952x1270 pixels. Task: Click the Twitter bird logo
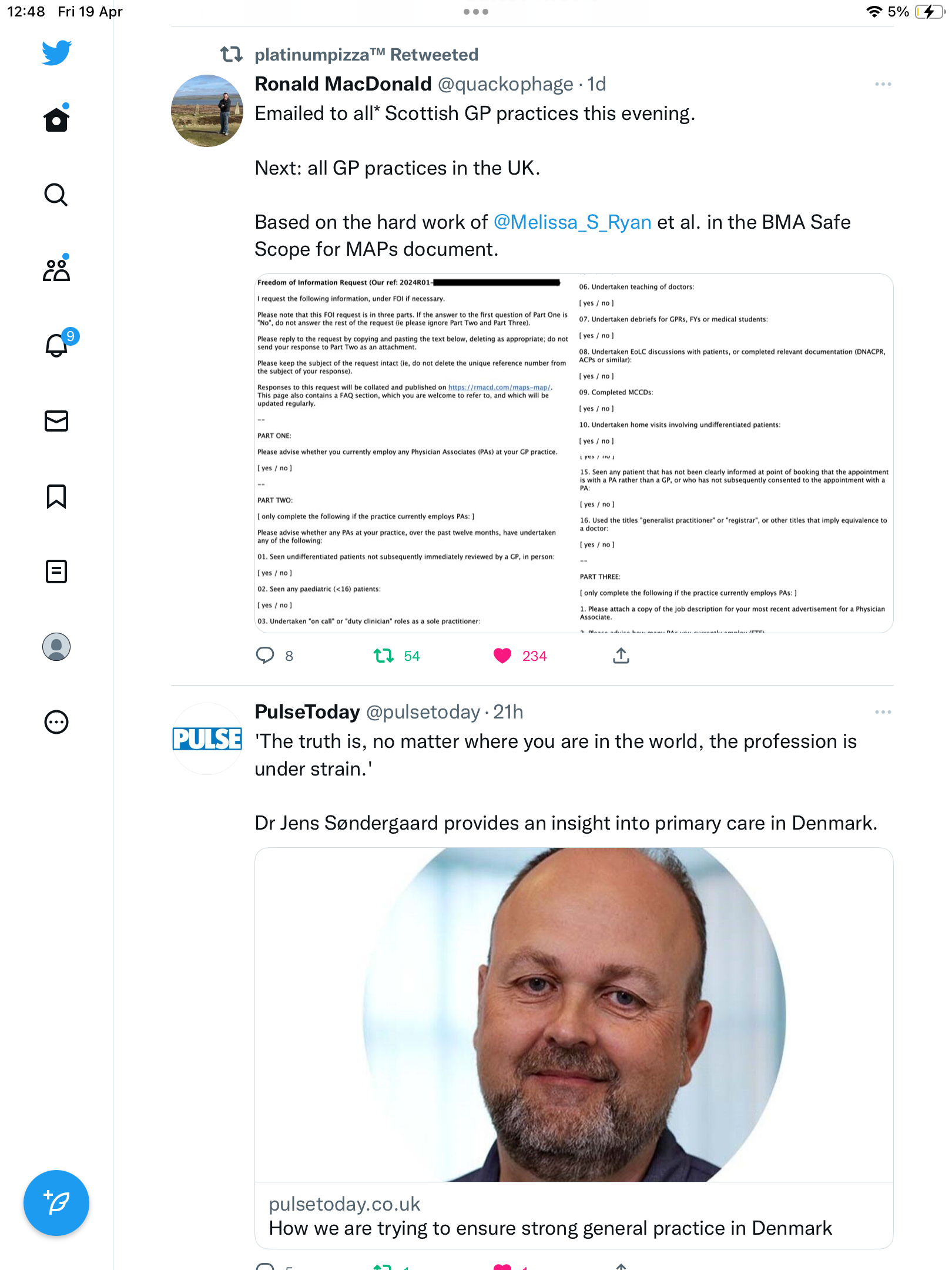pos(56,52)
